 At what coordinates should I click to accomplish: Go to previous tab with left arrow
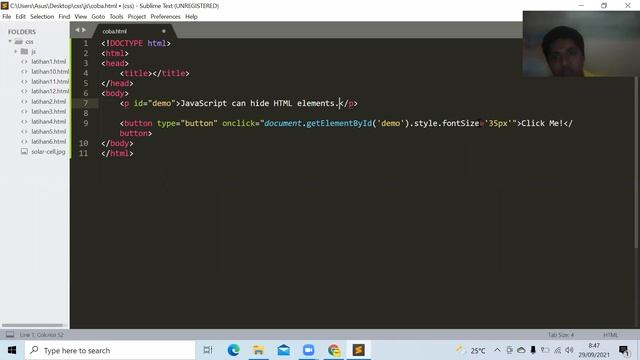pos(77,30)
